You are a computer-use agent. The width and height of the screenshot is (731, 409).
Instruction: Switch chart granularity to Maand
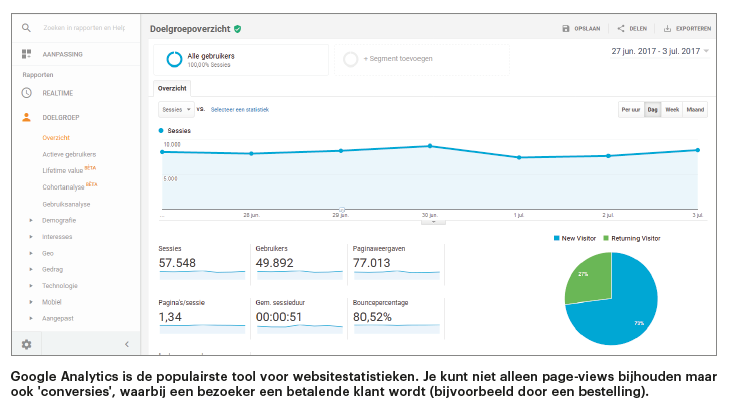click(695, 109)
